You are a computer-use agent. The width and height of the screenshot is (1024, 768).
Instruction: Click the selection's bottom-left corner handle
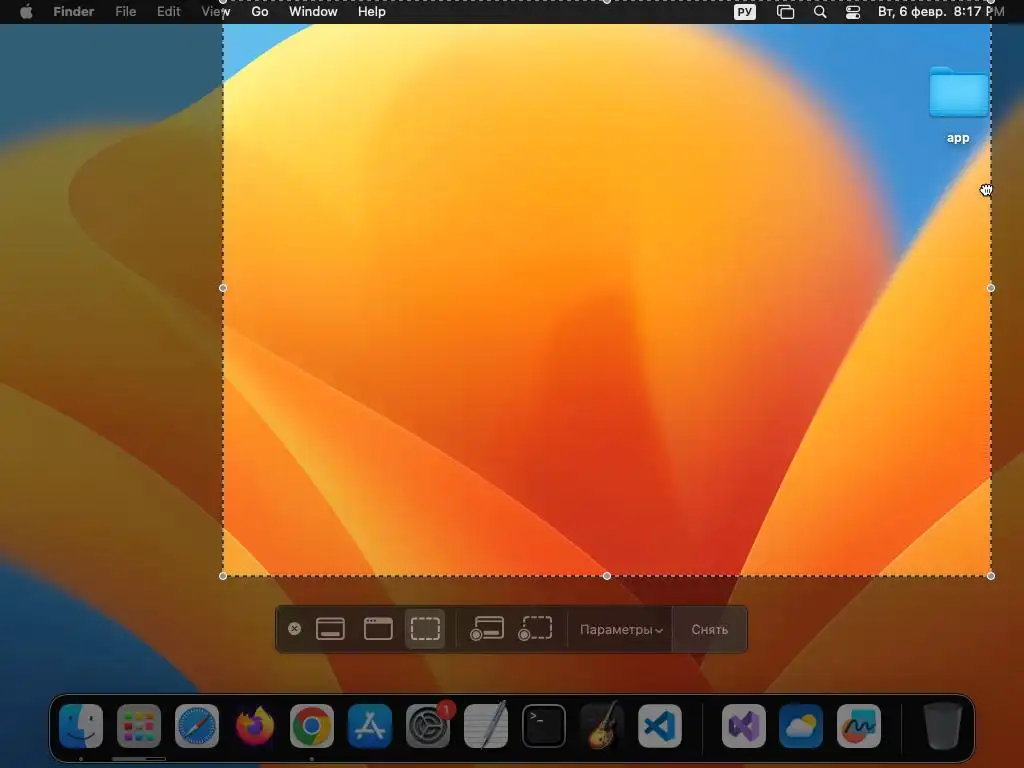[223, 575]
